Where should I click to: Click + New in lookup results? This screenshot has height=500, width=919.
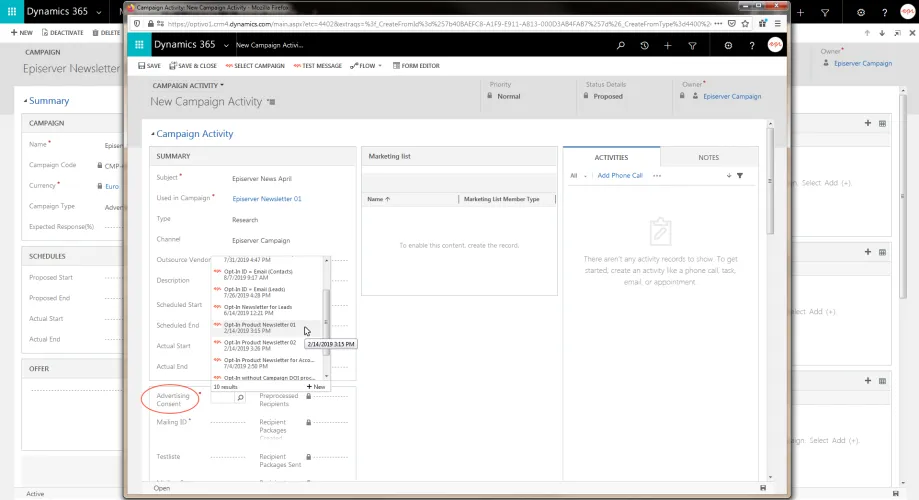(x=316, y=387)
